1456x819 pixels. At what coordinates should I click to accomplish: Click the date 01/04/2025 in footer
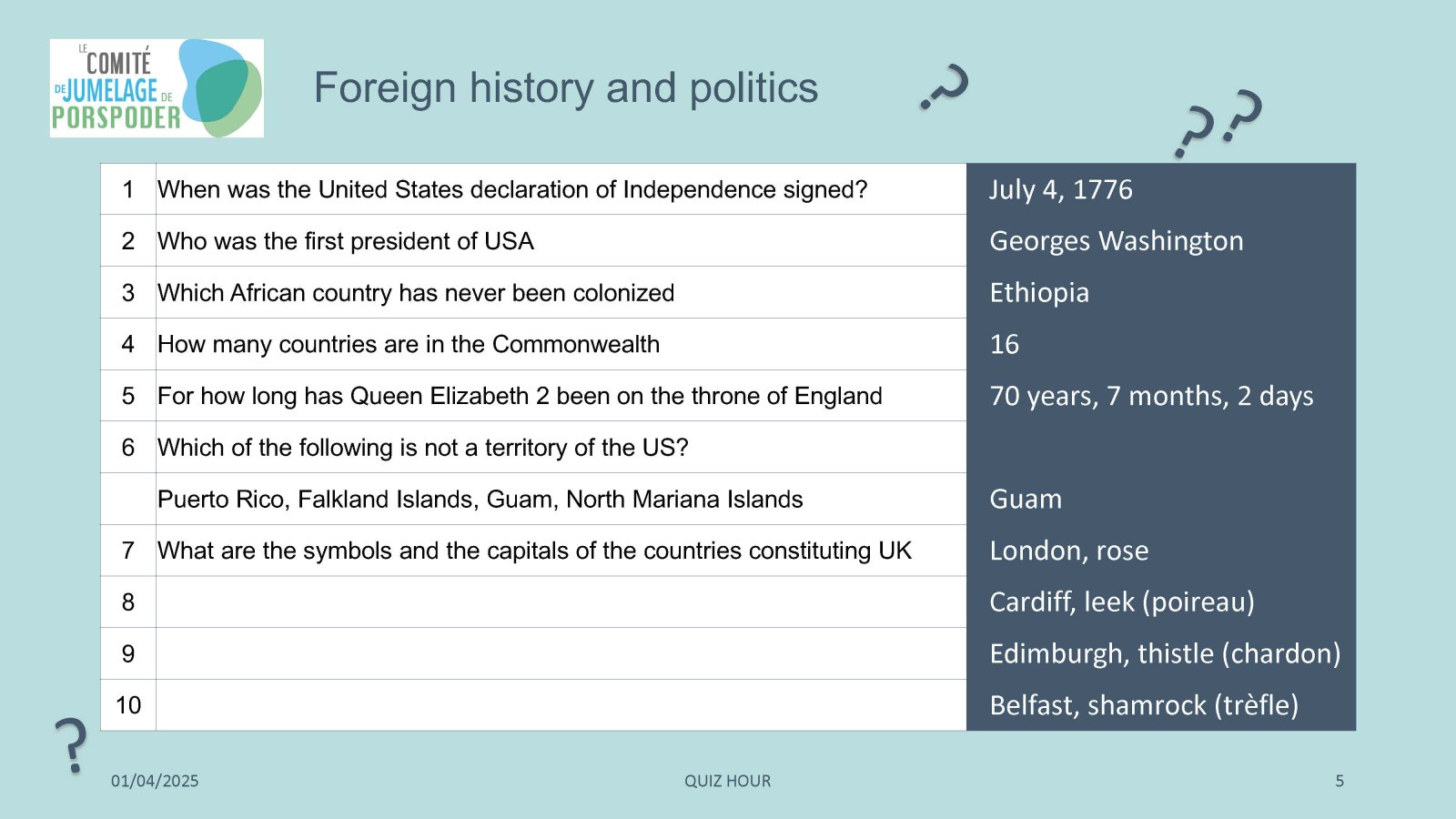click(155, 781)
